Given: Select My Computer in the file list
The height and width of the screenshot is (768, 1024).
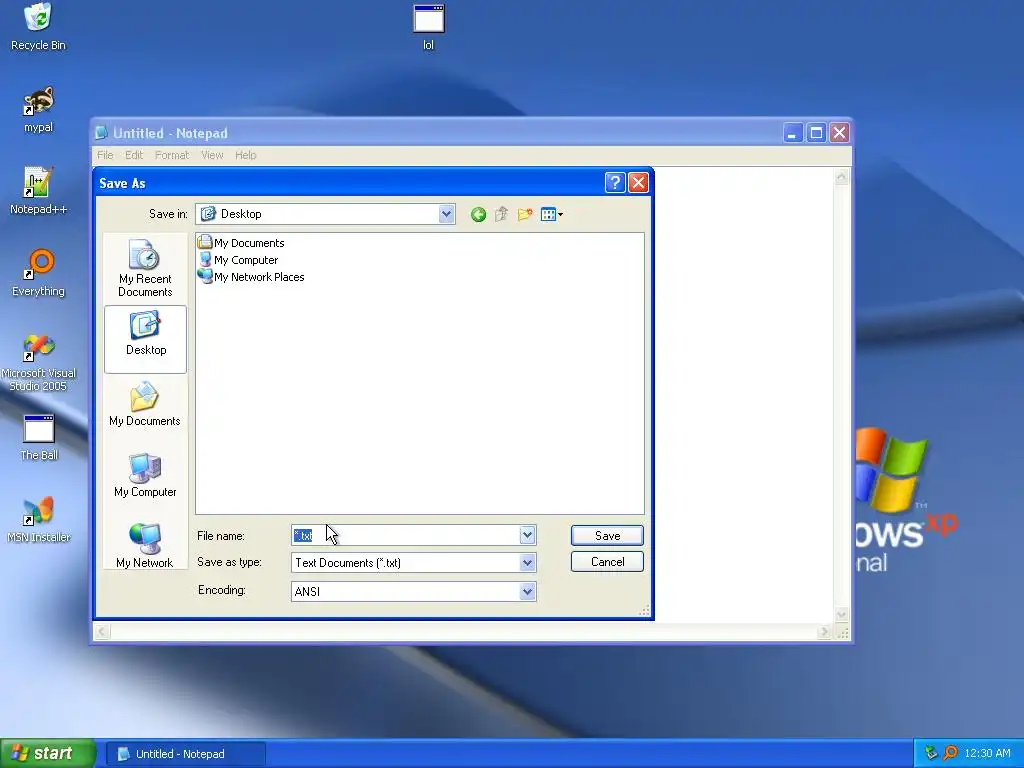Looking at the screenshot, I should (x=238, y=260).
